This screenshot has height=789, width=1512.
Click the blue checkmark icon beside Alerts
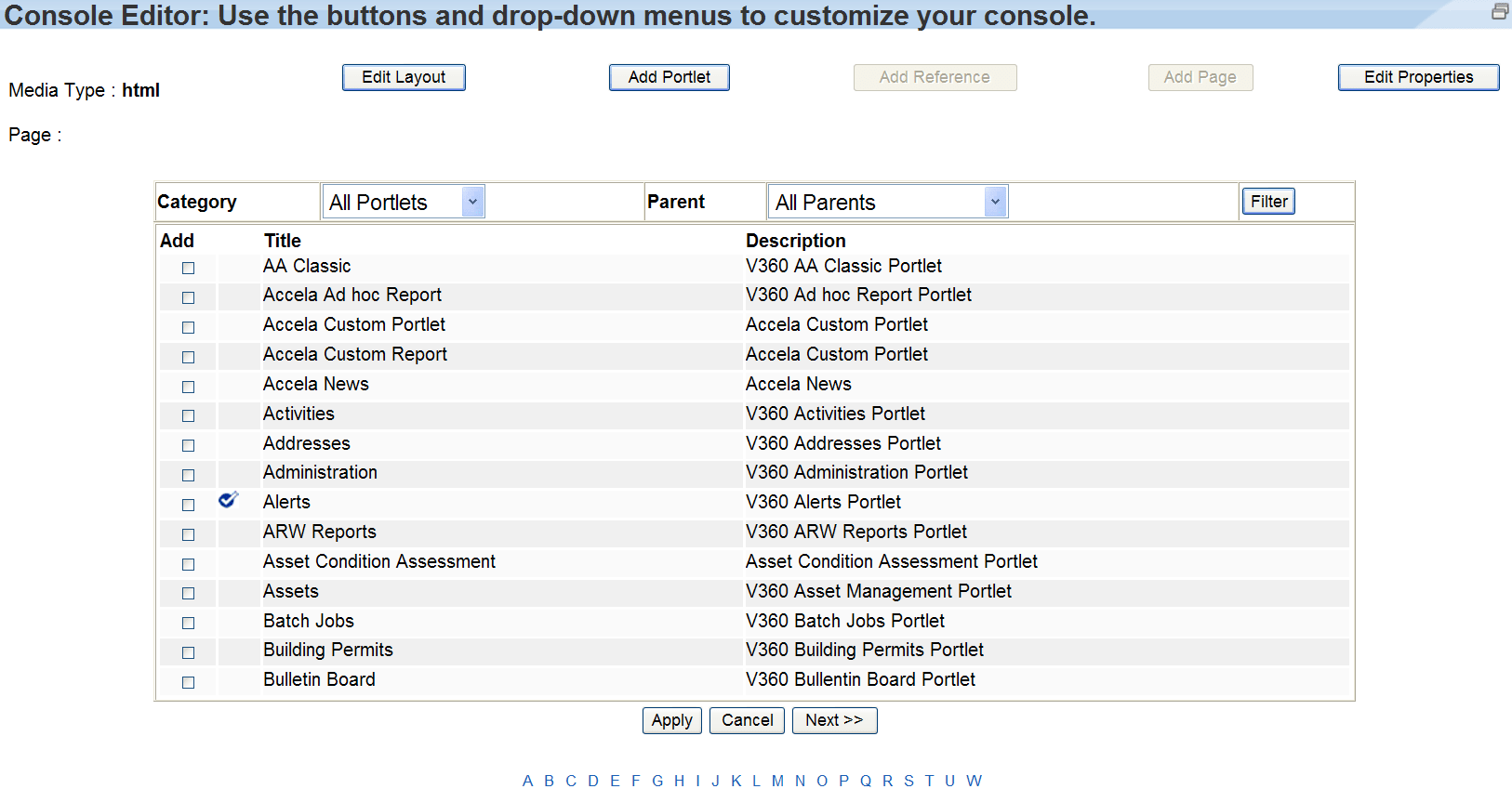point(228,500)
